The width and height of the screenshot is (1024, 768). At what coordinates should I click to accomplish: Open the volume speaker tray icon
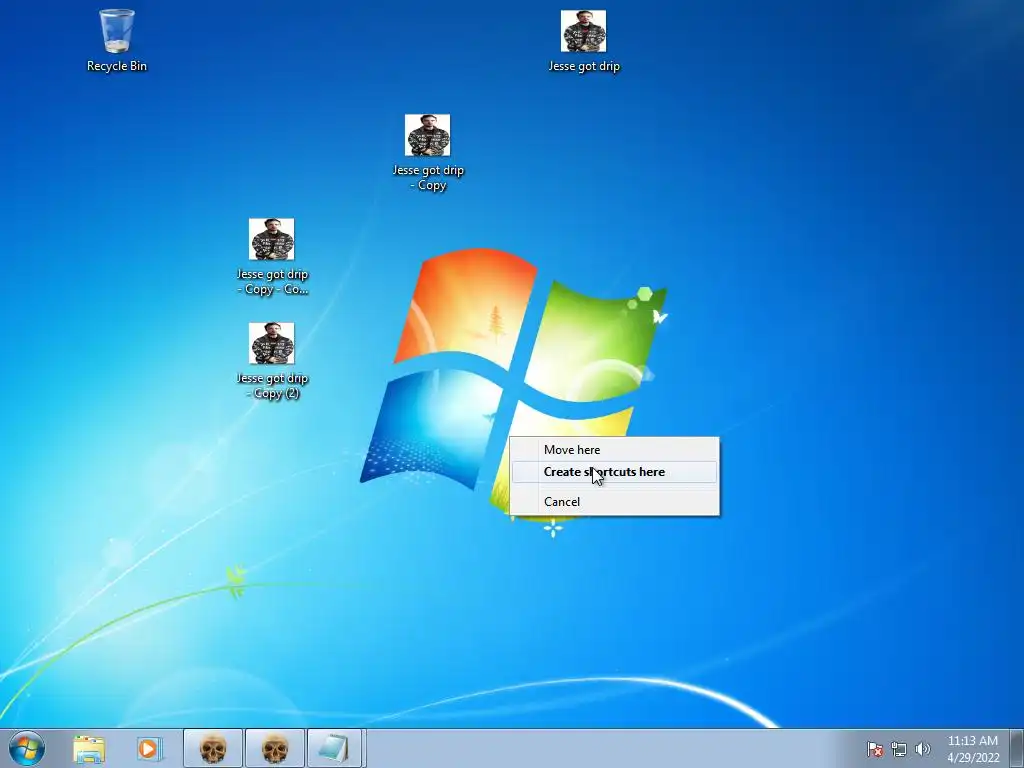coord(922,749)
